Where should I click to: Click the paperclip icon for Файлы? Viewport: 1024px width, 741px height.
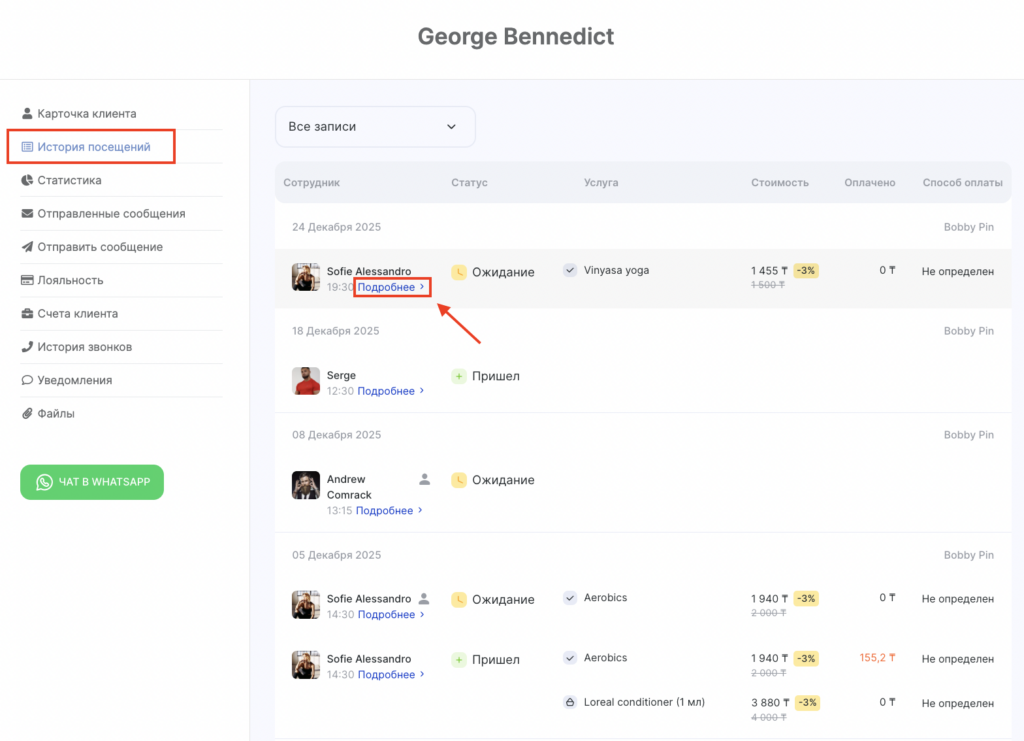coord(28,413)
